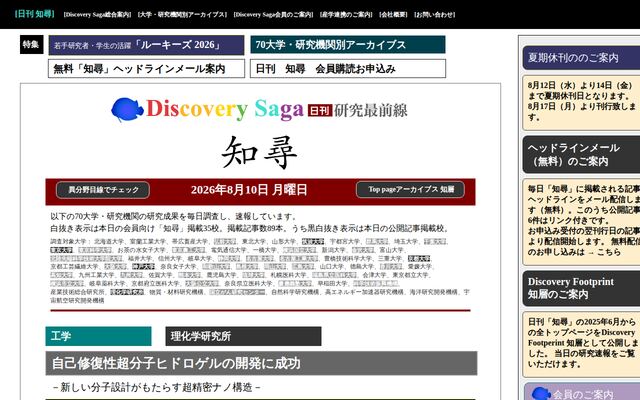The width and height of the screenshot is (640, 400).
Task: Click the → こちら signup link
Action: coord(604,252)
